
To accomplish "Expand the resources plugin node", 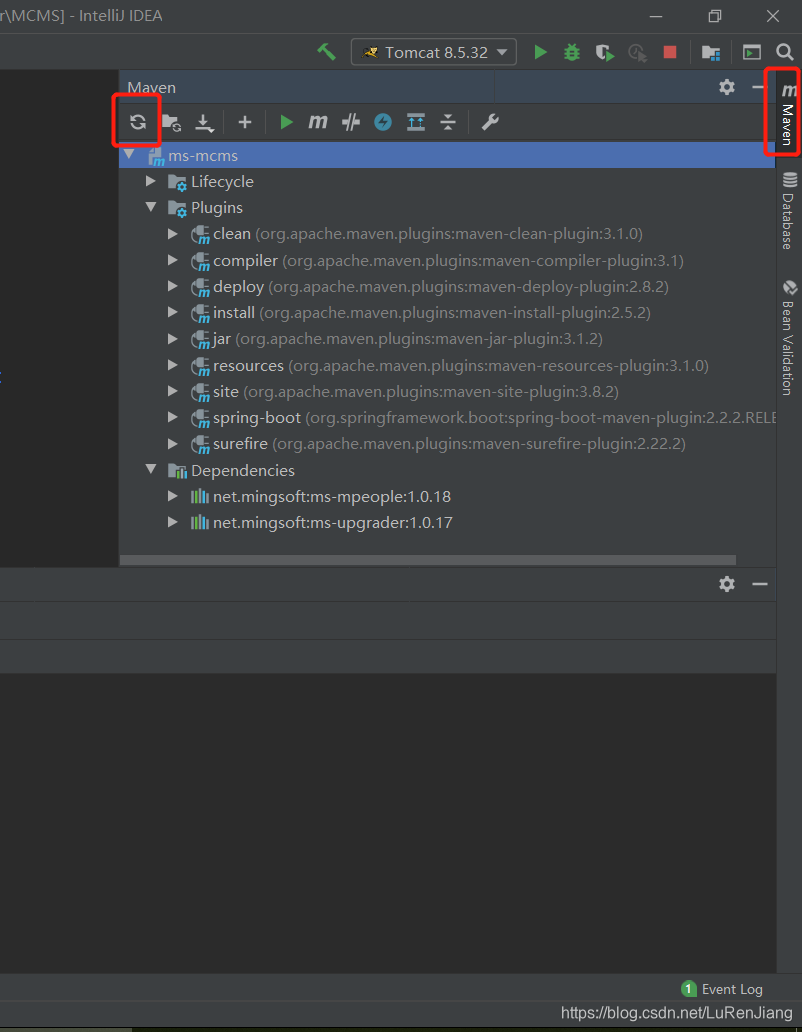I will (172, 365).
